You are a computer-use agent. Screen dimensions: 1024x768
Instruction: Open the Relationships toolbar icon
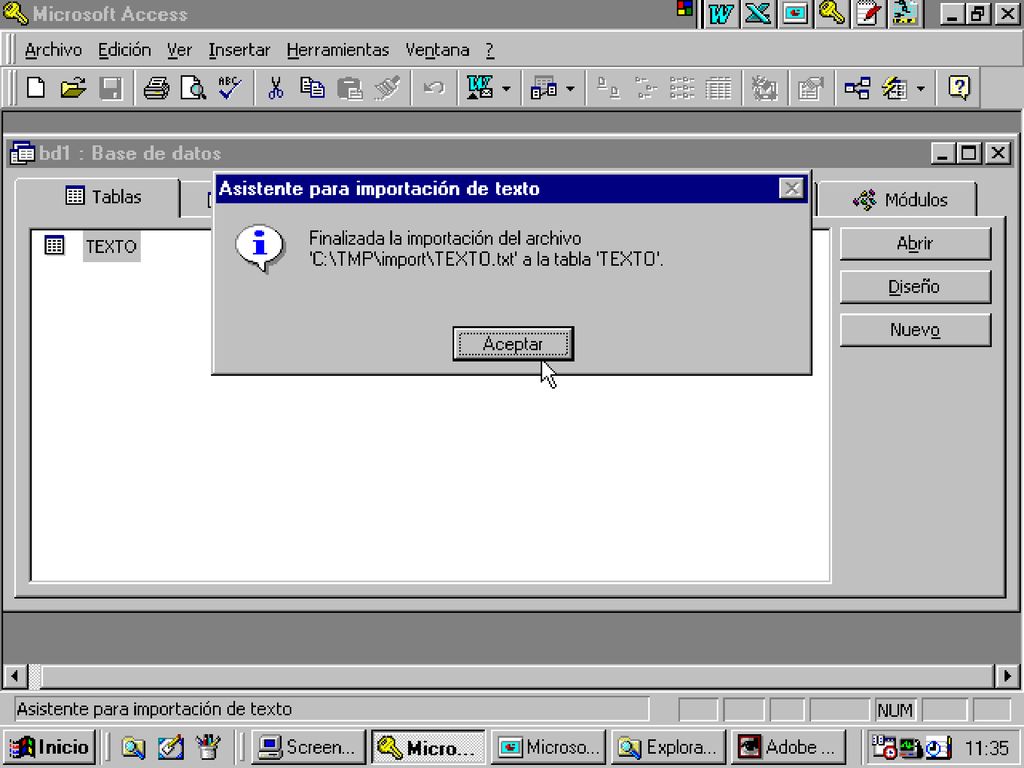coord(857,88)
